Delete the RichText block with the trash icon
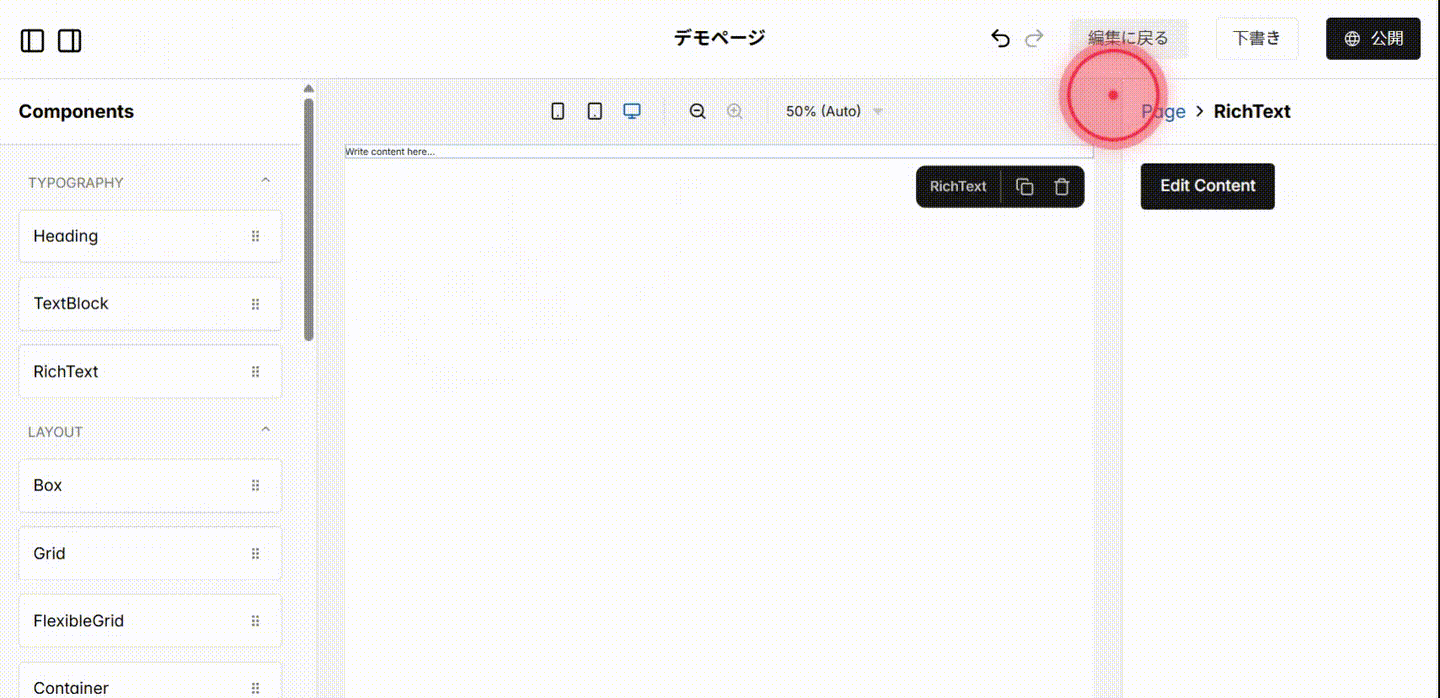Image resolution: width=1440 pixels, height=698 pixels. (x=1062, y=186)
